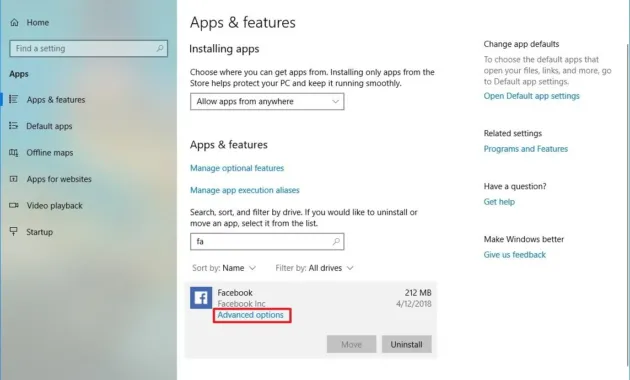
Task: Focus the Find a setting search field
Action: 88,48
